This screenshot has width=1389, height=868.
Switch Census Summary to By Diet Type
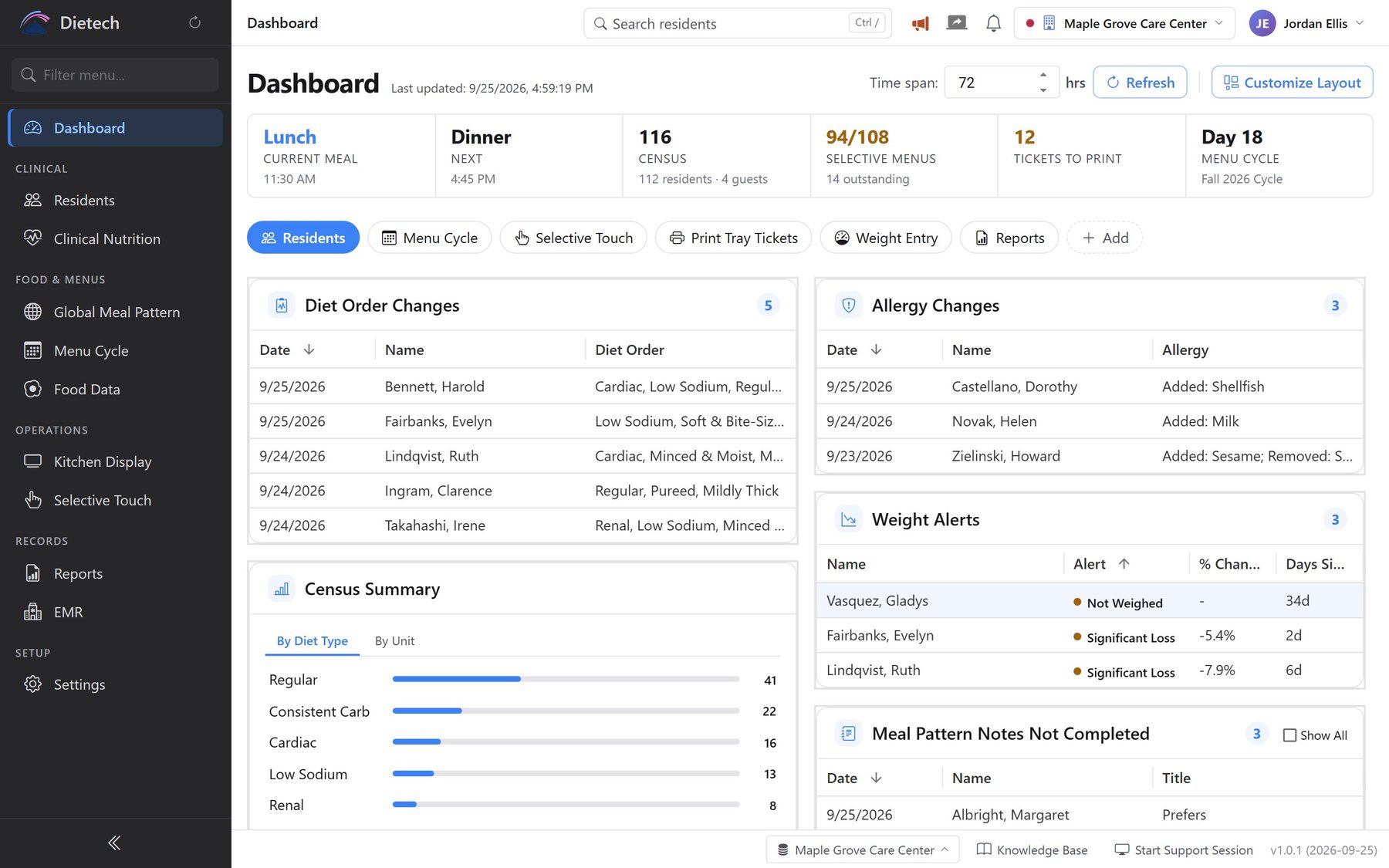[x=312, y=640]
